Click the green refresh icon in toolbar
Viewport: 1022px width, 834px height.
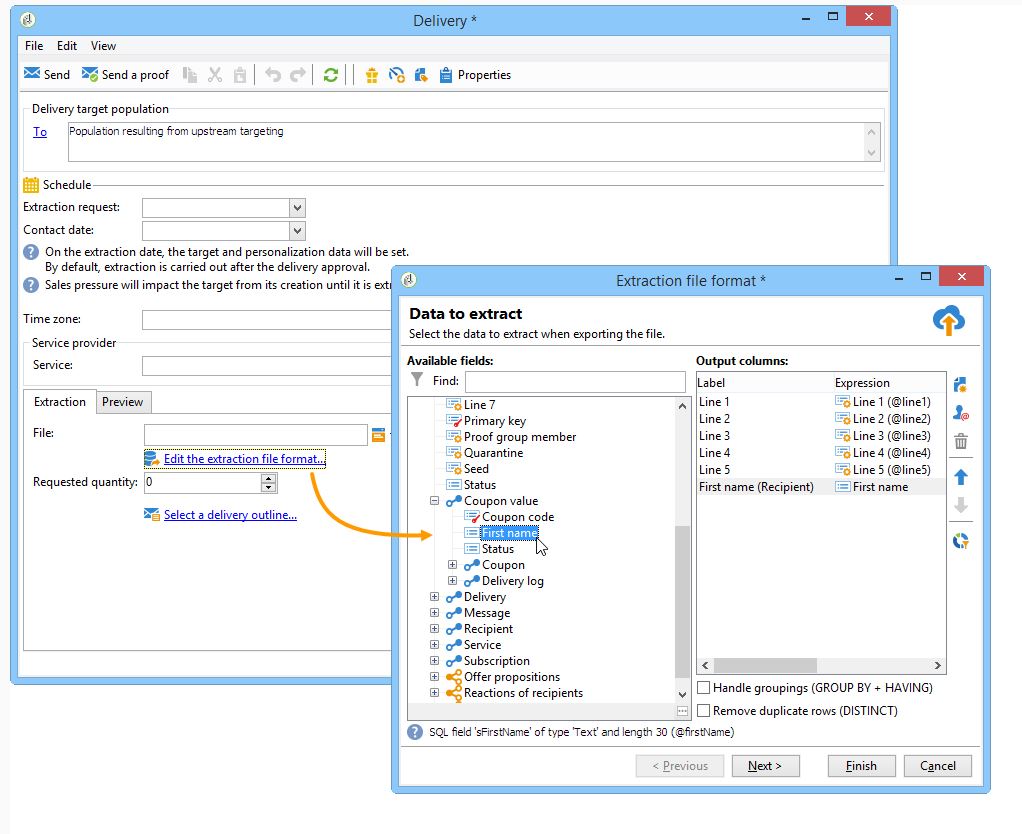pos(330,75)
